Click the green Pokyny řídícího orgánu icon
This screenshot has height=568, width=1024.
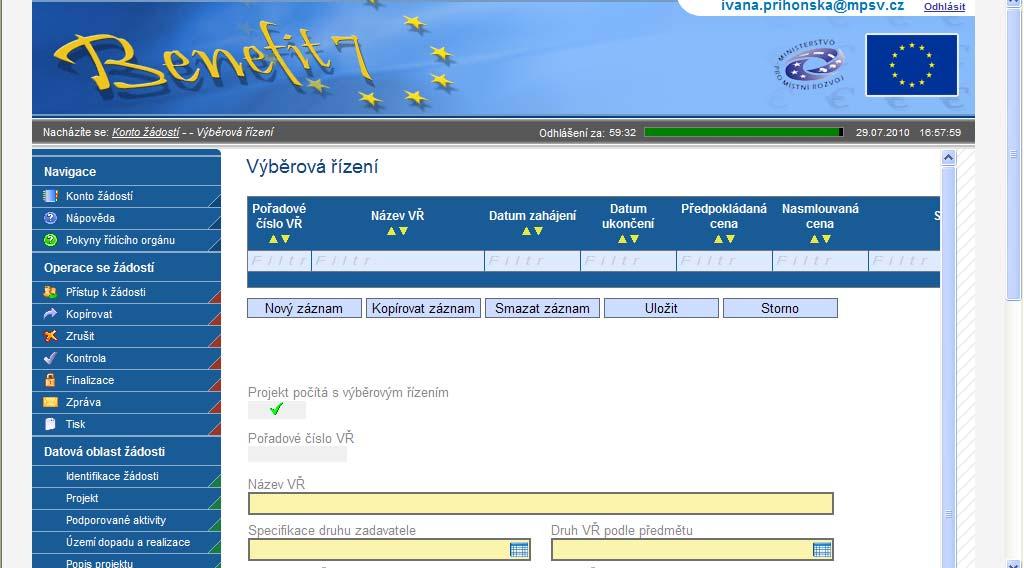[50, 240]
